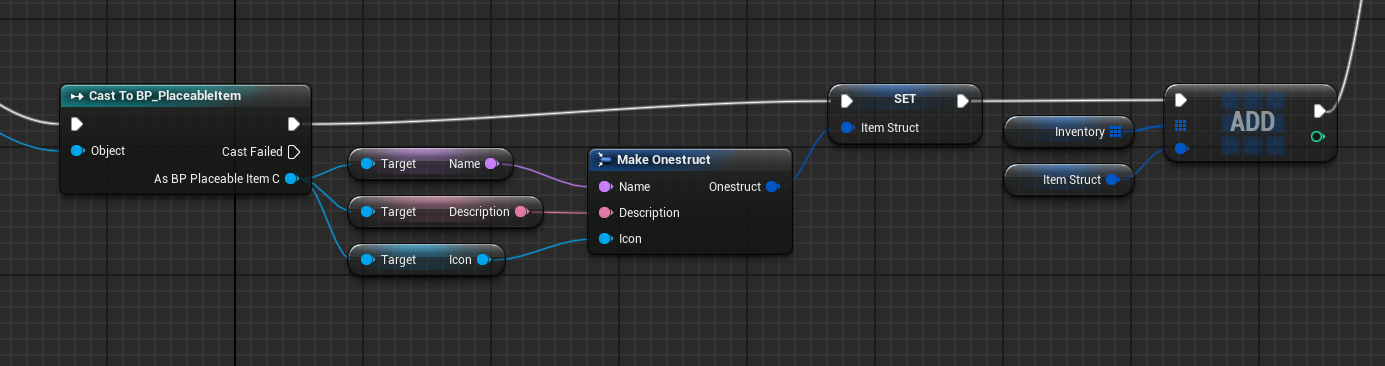Select the Inventory variable getter node

[1069, 132]
